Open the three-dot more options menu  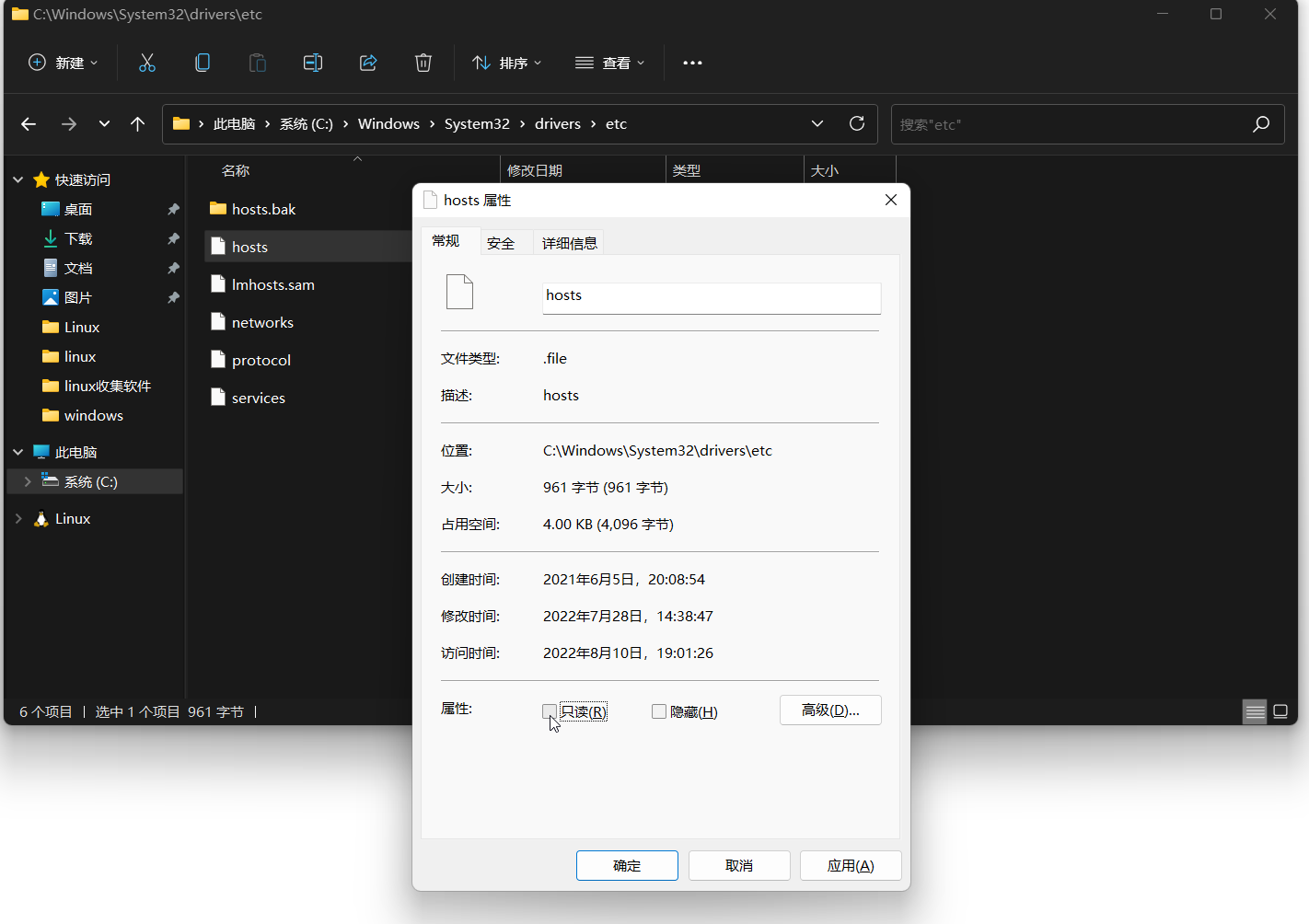click(x=692, y=63)
